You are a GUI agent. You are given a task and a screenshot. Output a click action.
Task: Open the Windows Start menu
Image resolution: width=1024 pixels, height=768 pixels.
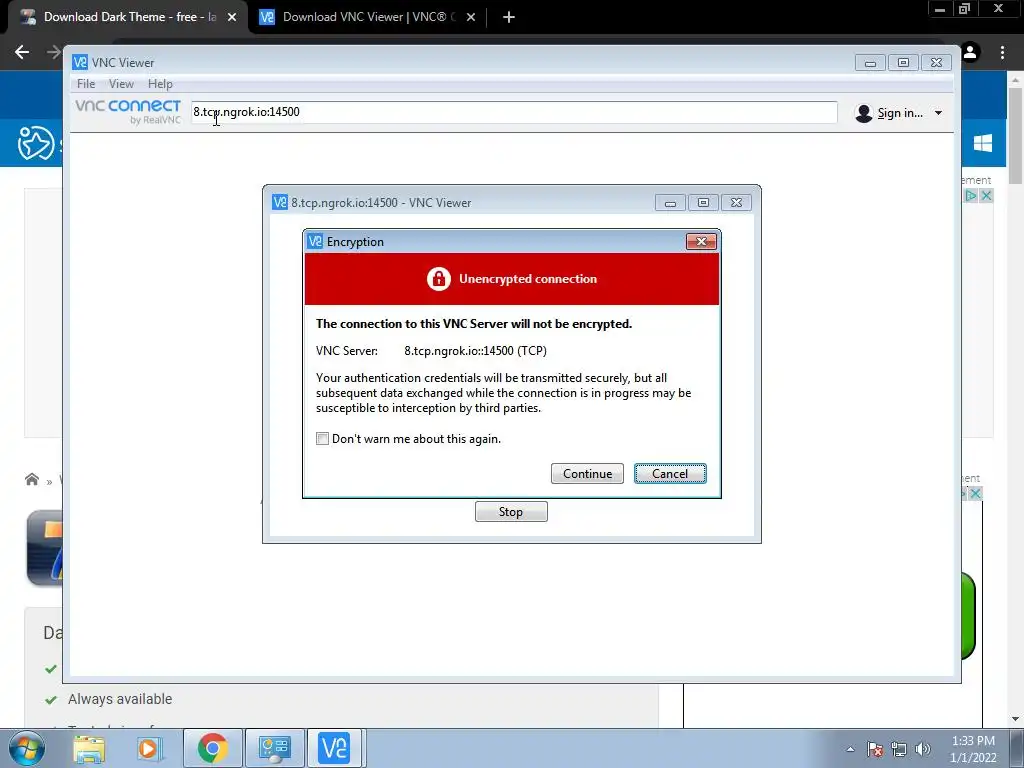coord(26,748)
